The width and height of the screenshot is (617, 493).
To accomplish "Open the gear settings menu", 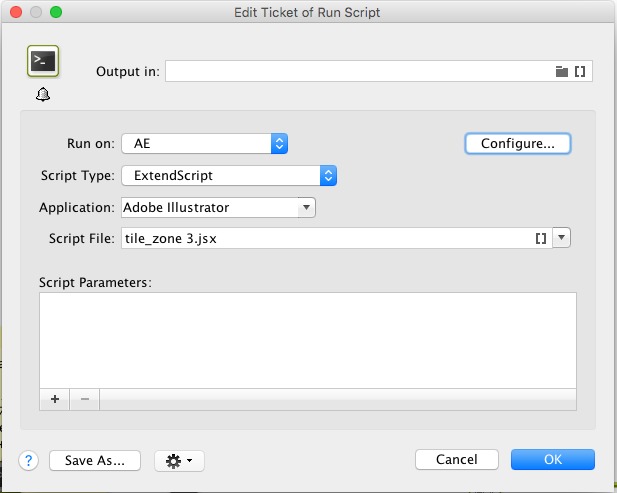I will [x=180, y=460].
